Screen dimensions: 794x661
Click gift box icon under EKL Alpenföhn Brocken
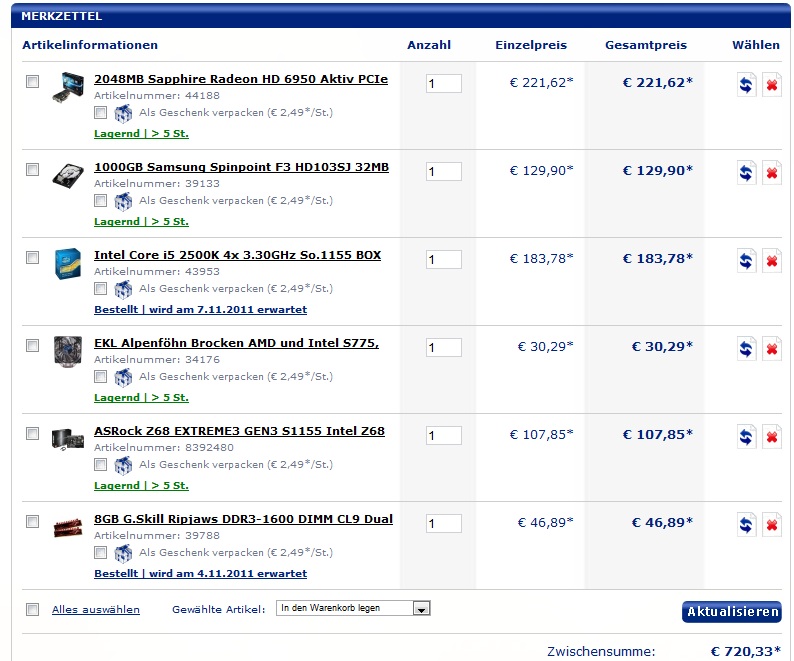123,378
